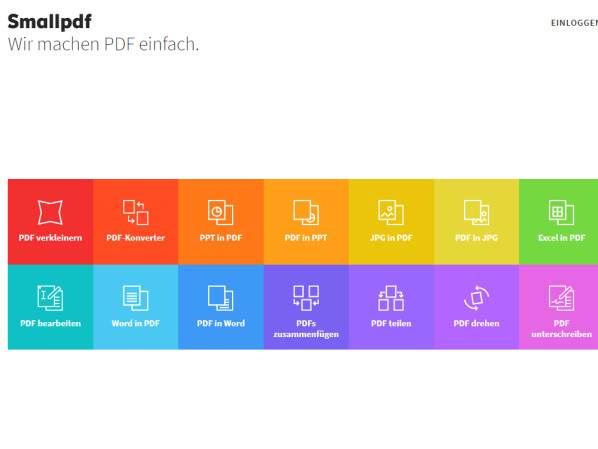Click the 'PDF in Word' label text
The width and height of the screenshot is (598, 449).
(x=220, y=323)
